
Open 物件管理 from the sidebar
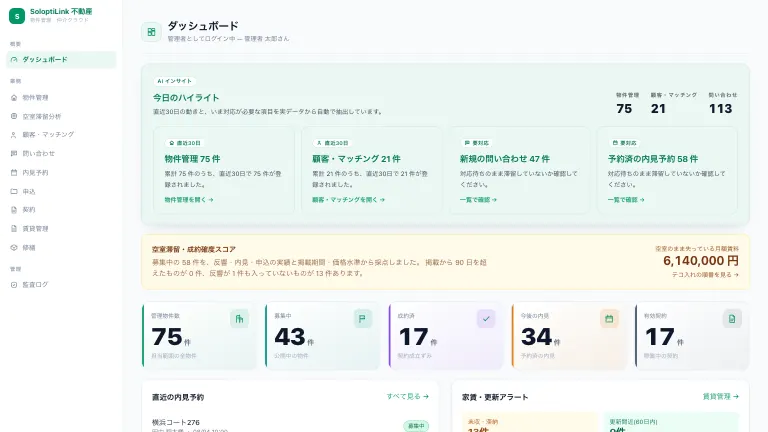61,97
